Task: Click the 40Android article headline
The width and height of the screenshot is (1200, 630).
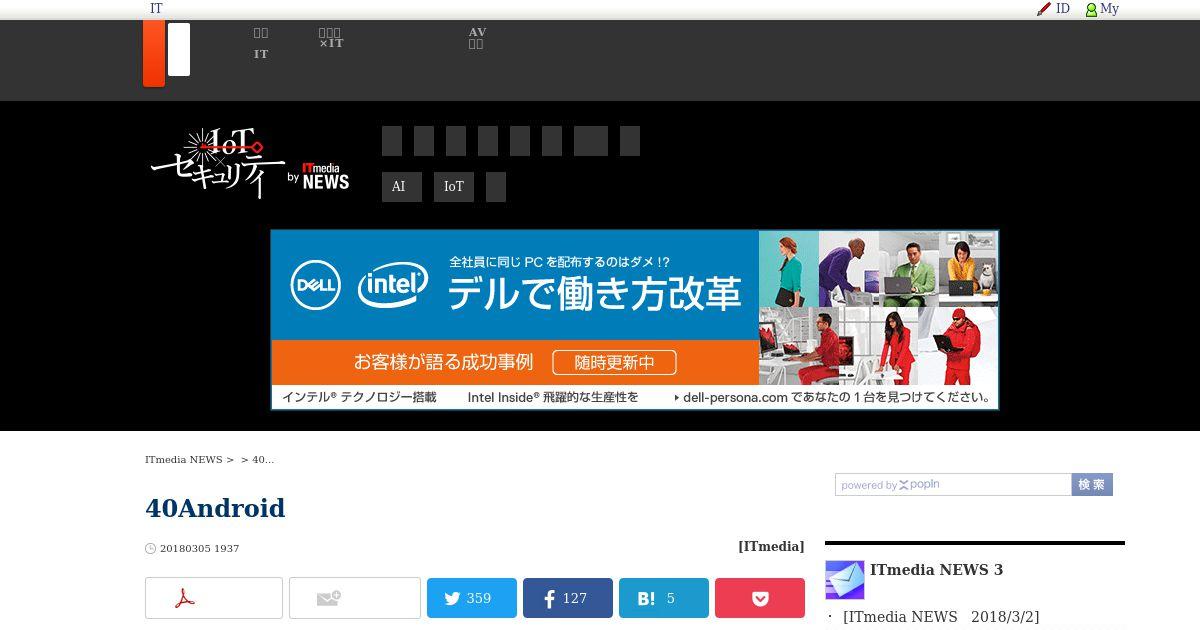Action: pyautogui.click(x=215, y=508)
